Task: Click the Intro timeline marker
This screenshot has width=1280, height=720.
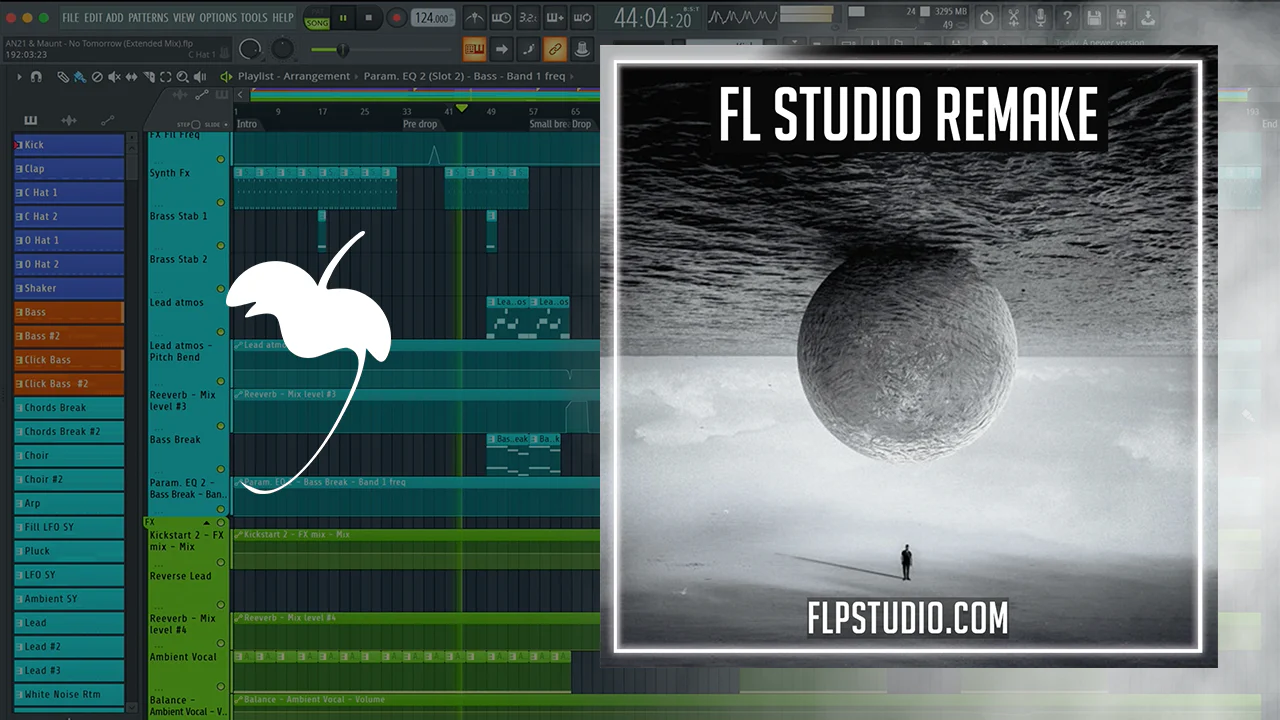Action: 247,124
